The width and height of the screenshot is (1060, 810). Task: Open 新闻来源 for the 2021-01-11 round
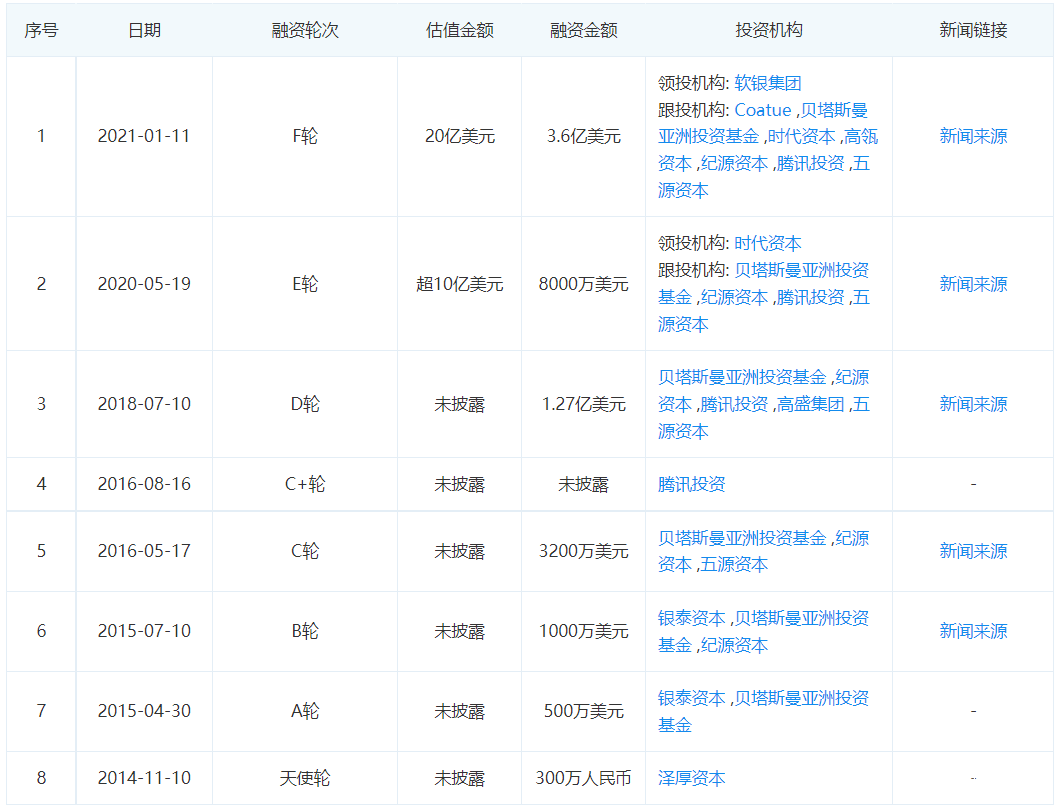coord(973,137)
